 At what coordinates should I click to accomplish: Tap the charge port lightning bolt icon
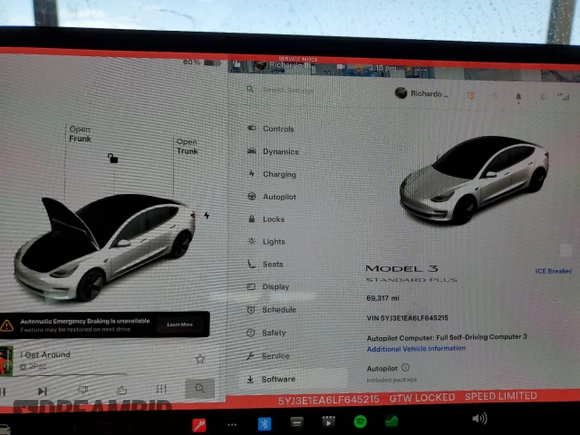pyautogui.click(x=206, y=215)
